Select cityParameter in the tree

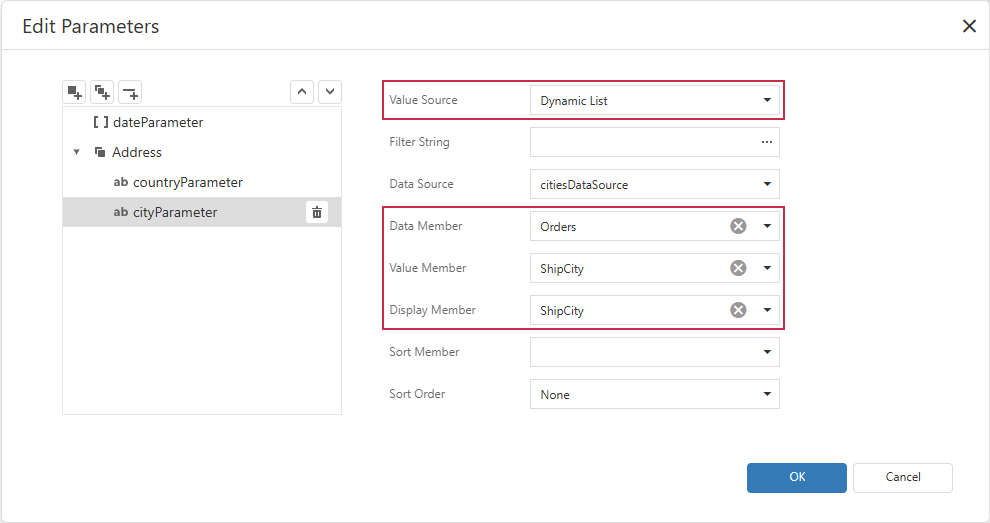tap(202, 212)
